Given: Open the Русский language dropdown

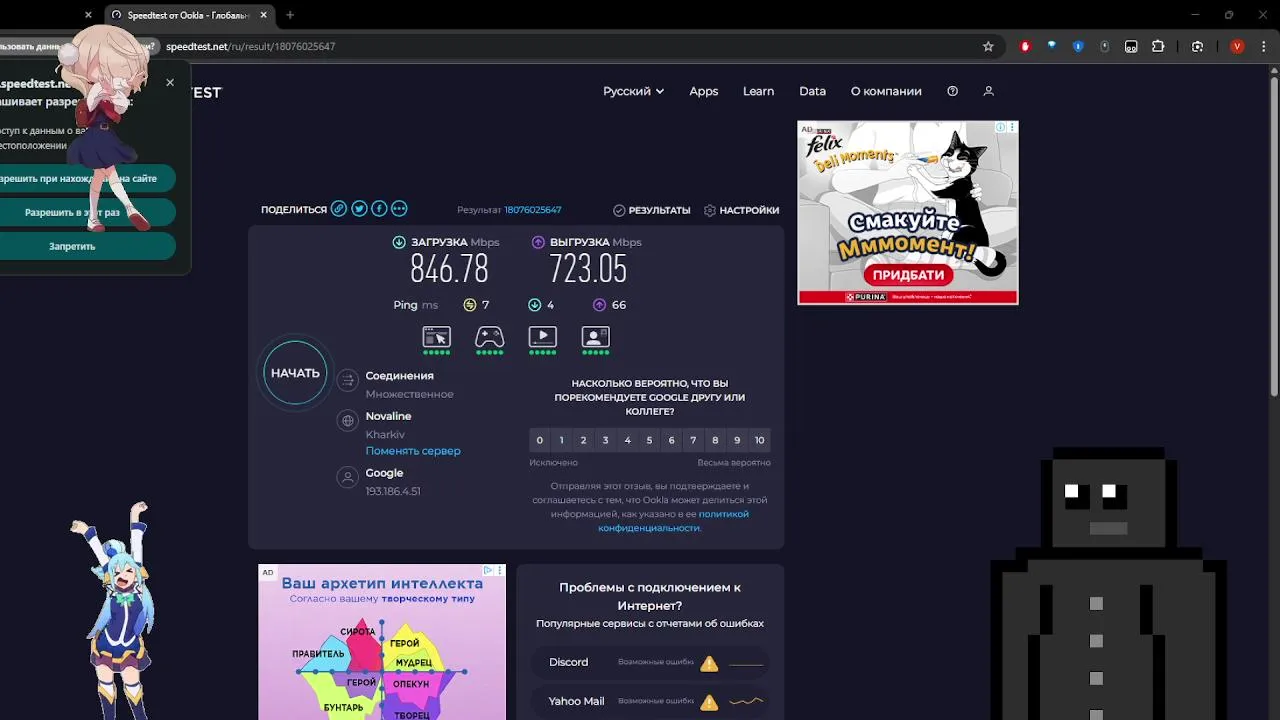Looking at the screenshot, I should coord(633,91).
